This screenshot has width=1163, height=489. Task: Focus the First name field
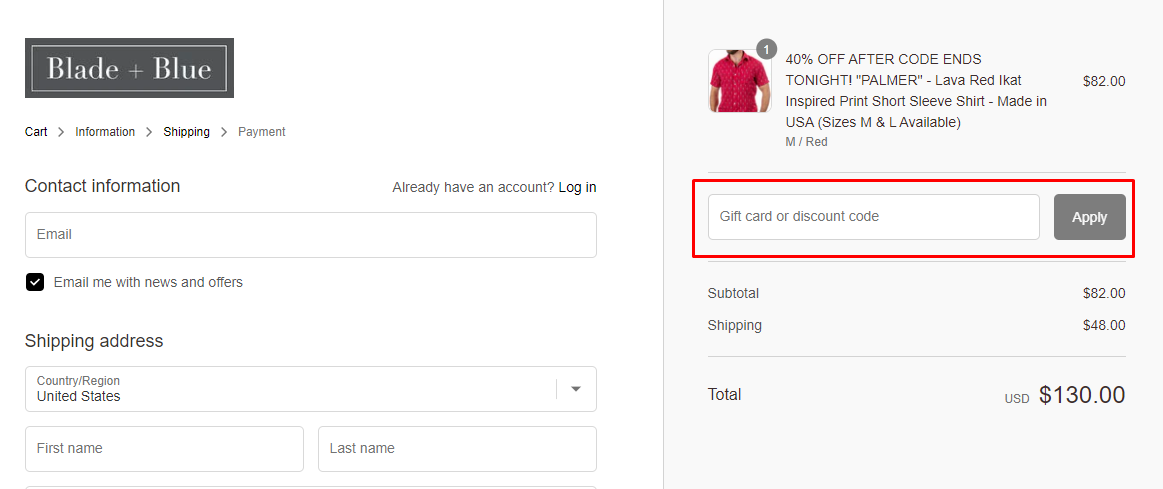click(165, 449)
